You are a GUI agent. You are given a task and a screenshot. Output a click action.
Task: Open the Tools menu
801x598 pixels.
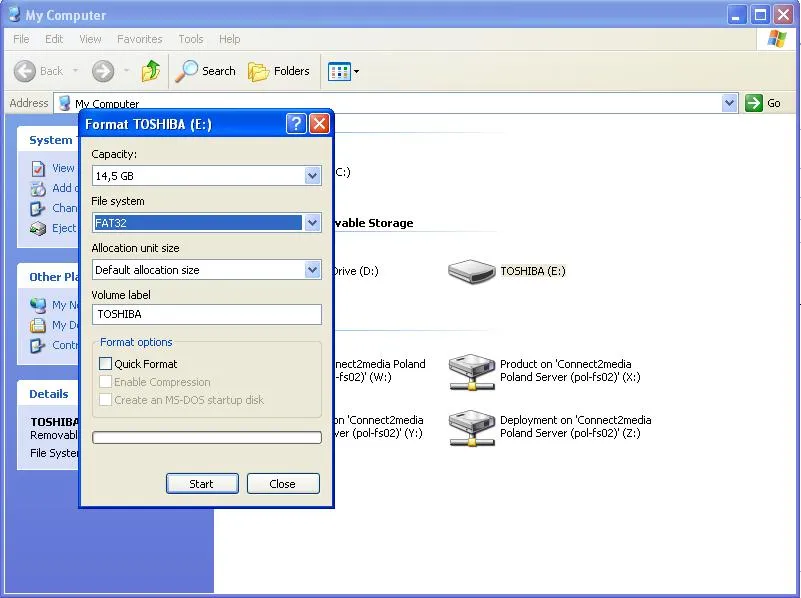tap(191, 39)
